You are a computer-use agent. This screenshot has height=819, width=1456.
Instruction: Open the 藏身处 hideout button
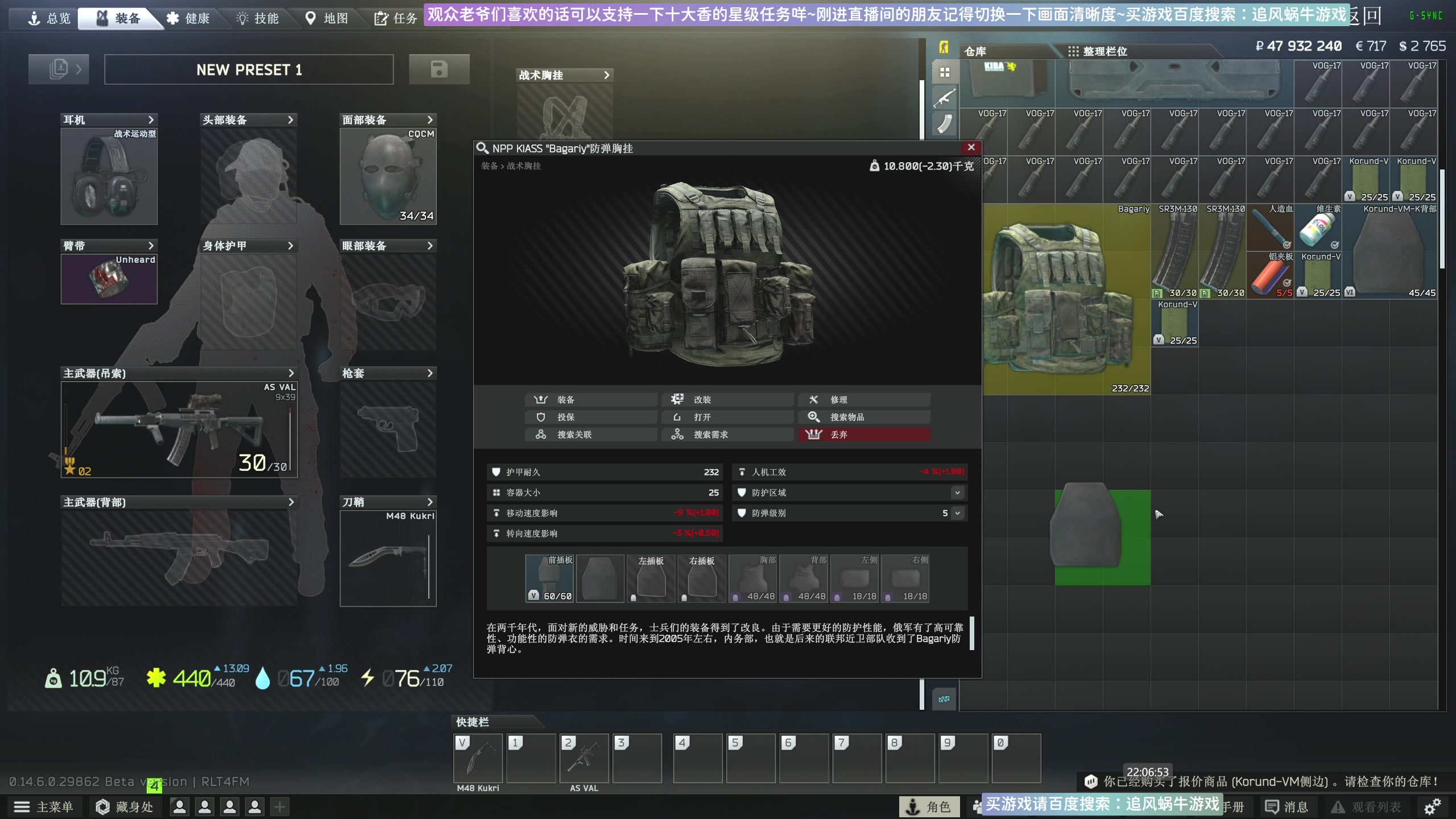(x=125, y=806)
